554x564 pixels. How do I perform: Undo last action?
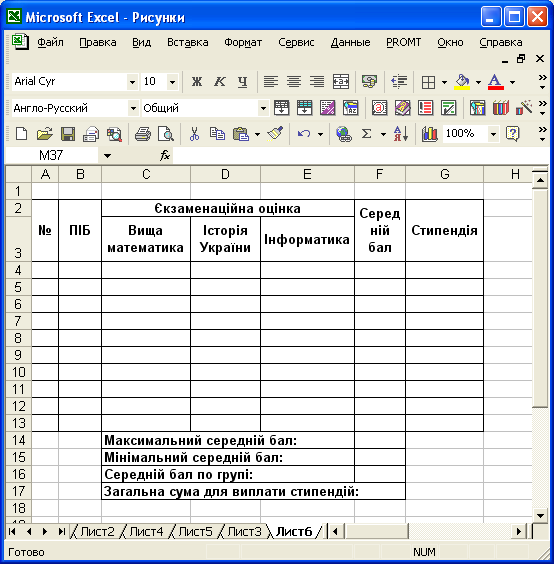tap(304, 134)
